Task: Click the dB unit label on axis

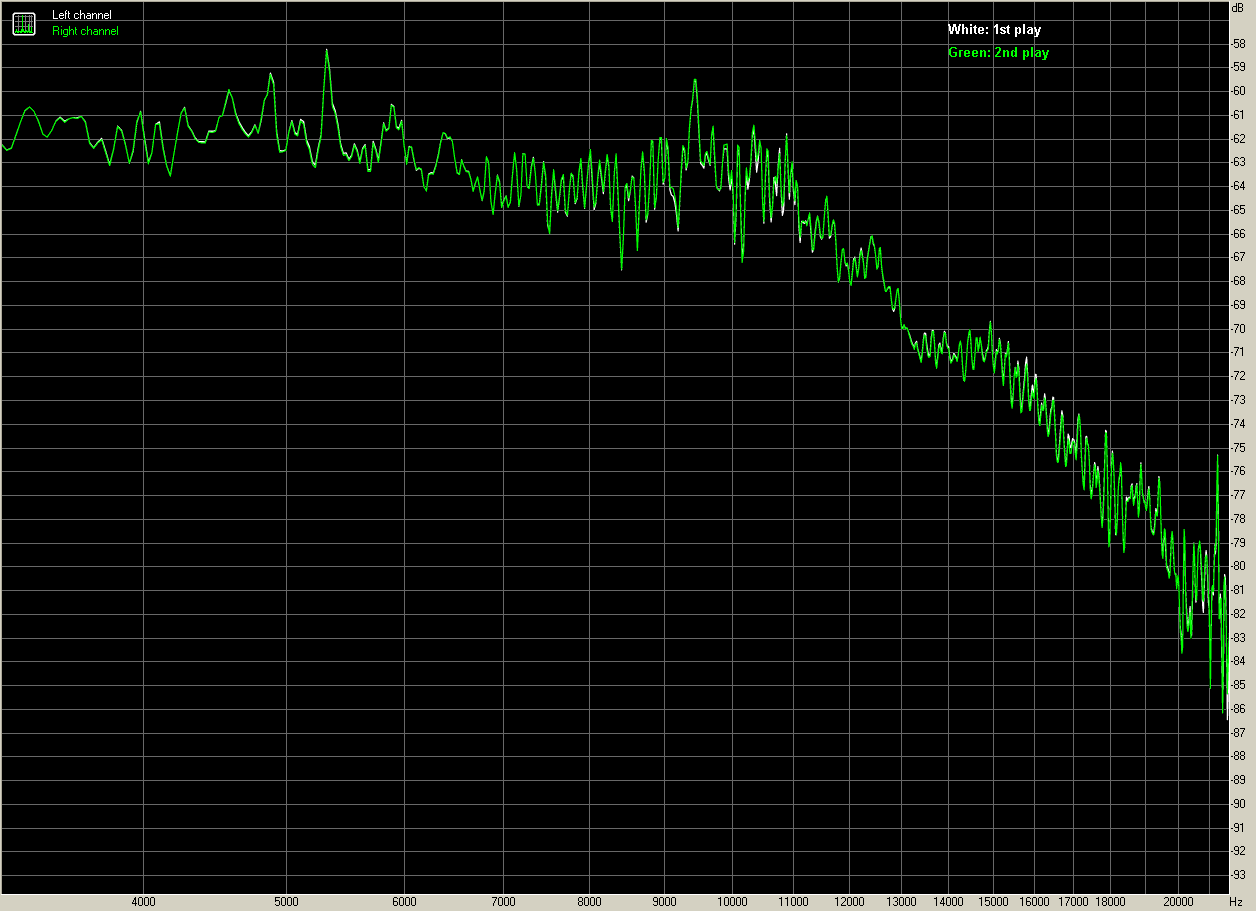Action: [1238, 7]
